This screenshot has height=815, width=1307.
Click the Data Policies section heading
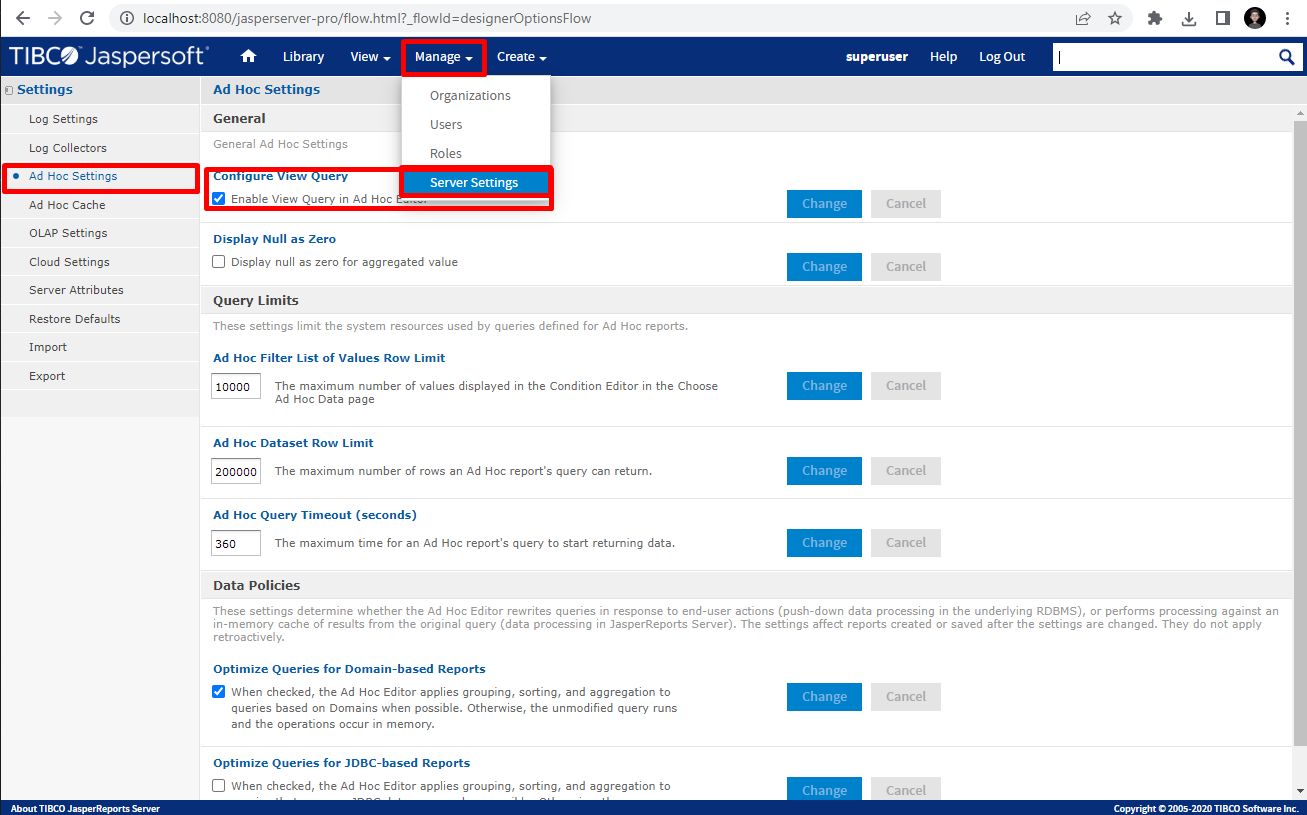[257, 585]
